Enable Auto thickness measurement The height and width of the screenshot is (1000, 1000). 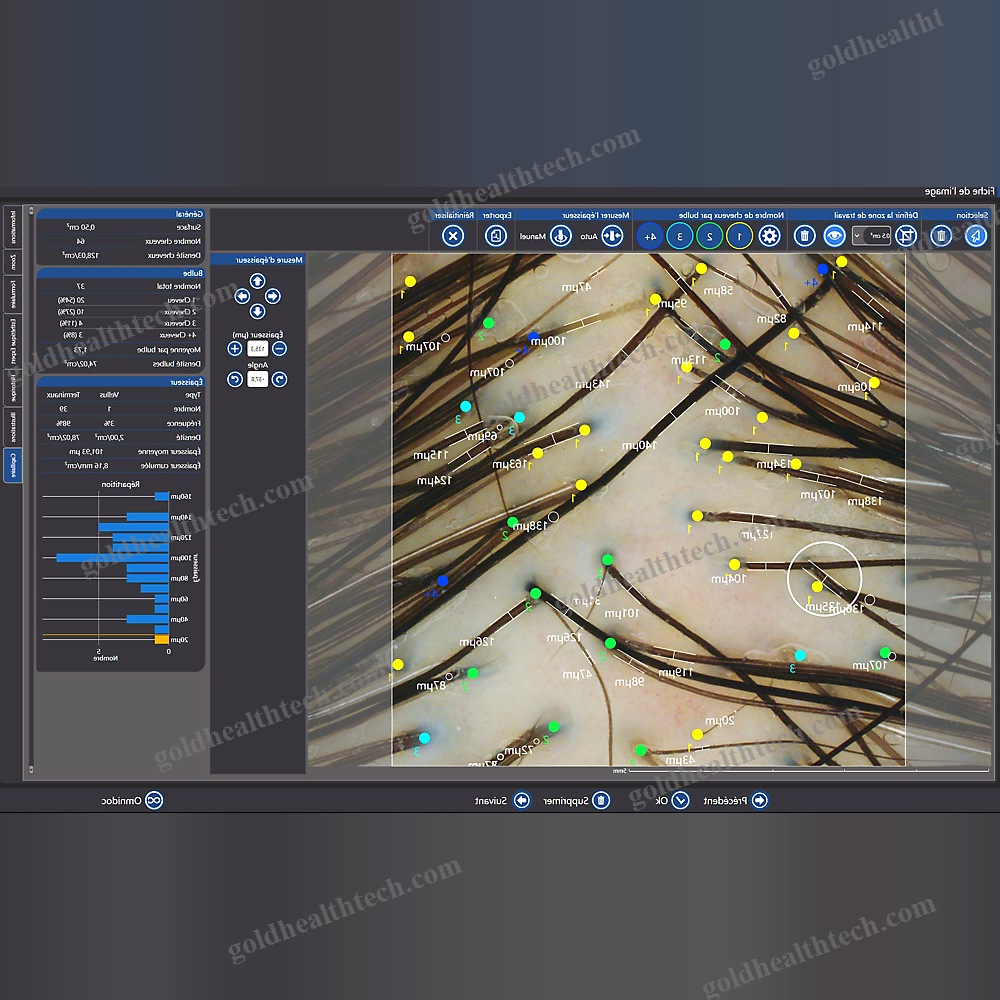click(612, 236)
